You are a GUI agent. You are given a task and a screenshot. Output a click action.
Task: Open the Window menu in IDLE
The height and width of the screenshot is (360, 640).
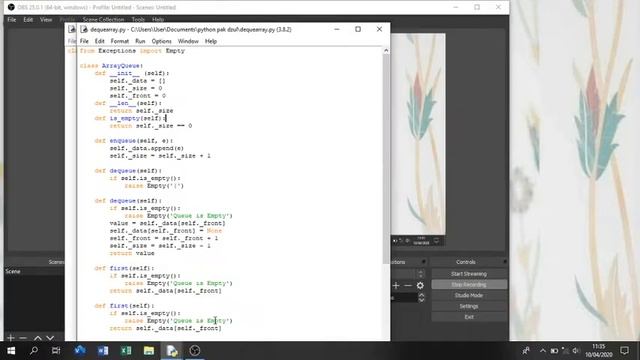[x=188, y=41]
